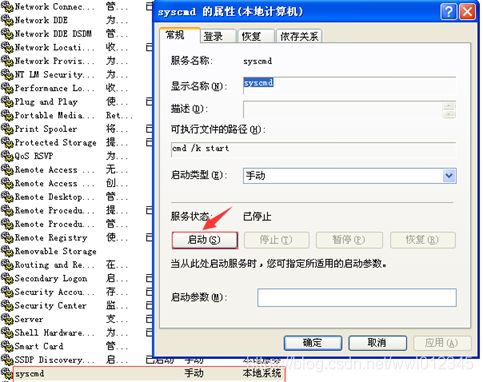
Task: Click the 描述 description text box
Action: (343, 110)
